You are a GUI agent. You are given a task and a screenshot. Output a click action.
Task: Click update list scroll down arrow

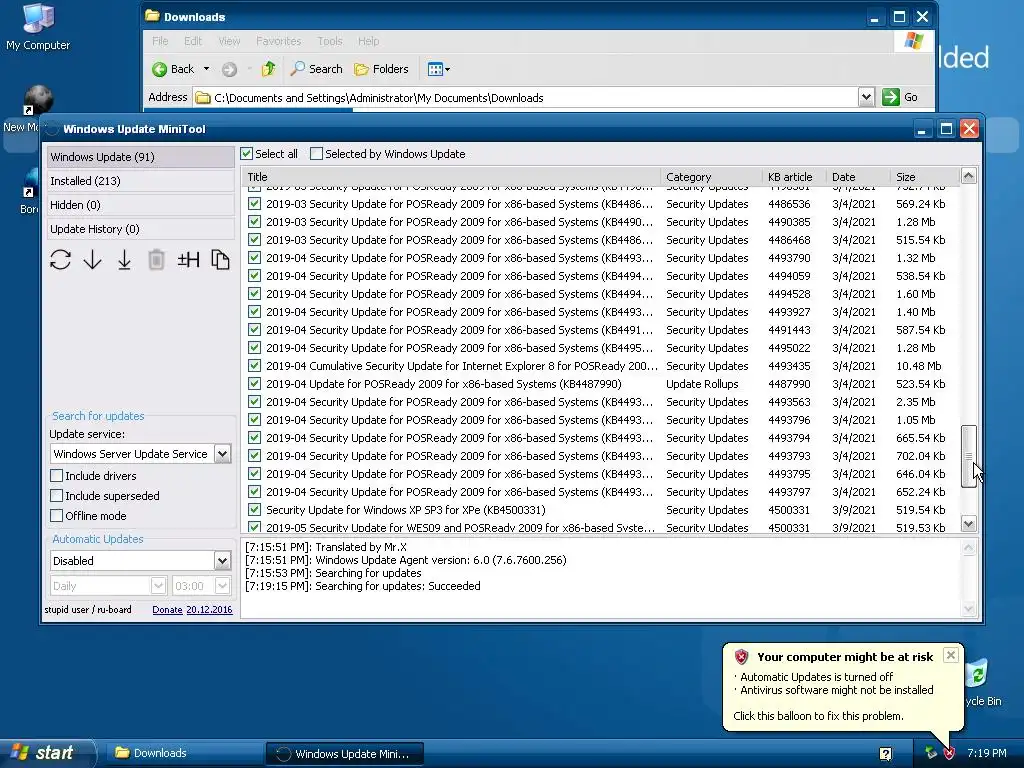[x=968, y=524]
